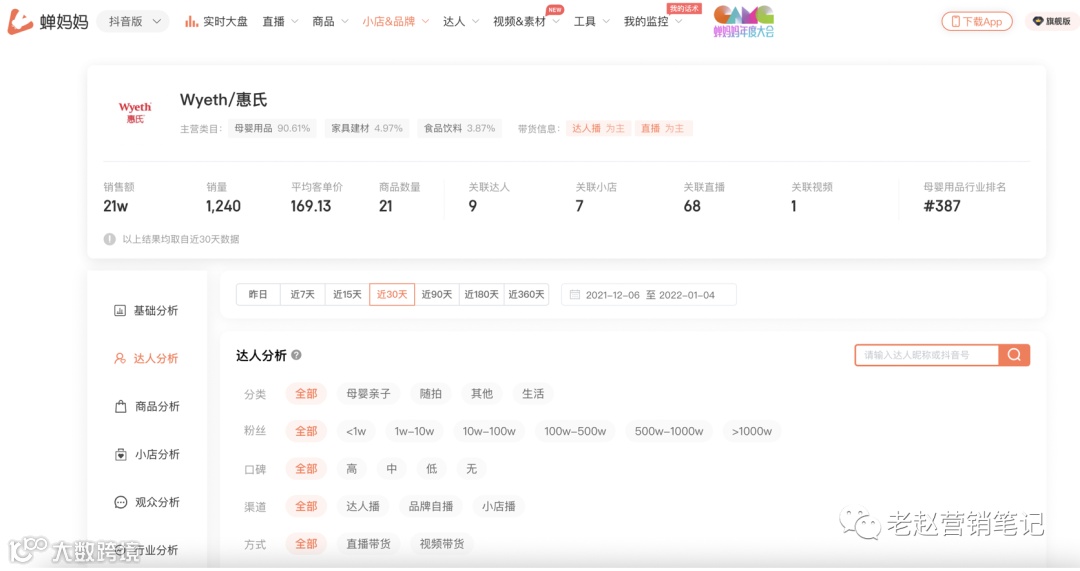Select the 近360天 time range
This screenshot has height=571, width=1080.
(526, 294)
